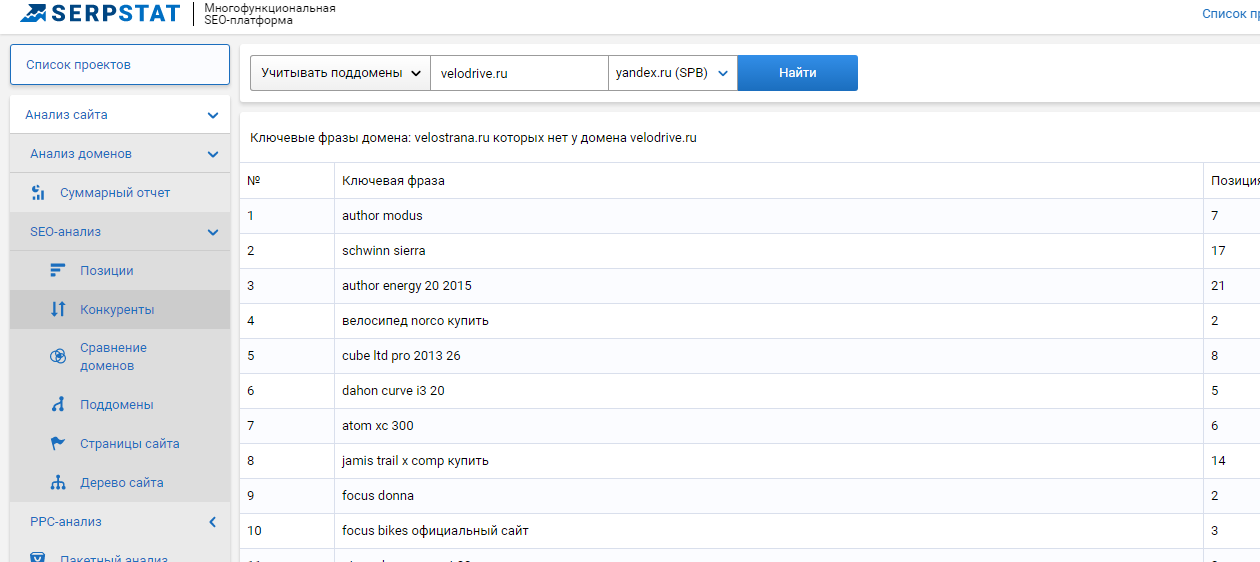
Task: Click the Serpstat logo
Action: pyautogui.click(x=100, y=14)
